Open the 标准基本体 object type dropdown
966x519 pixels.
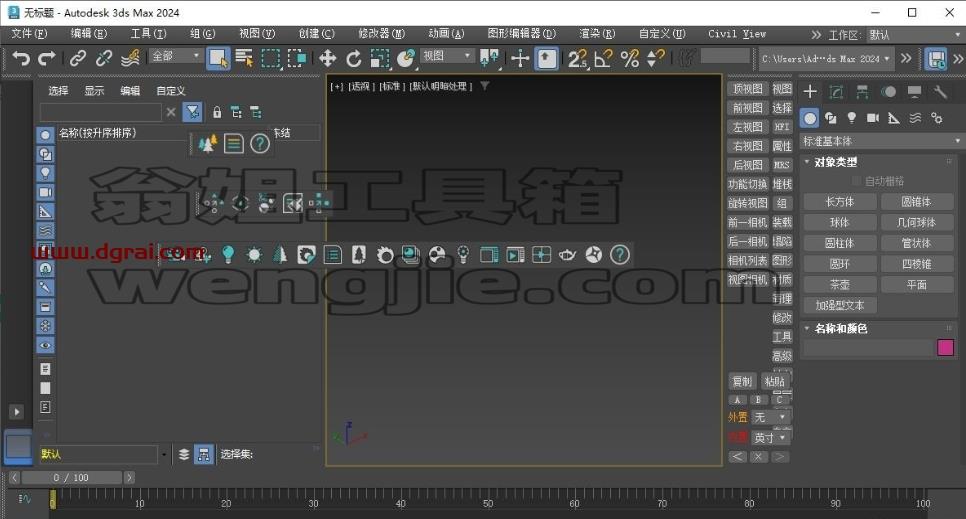881,141
